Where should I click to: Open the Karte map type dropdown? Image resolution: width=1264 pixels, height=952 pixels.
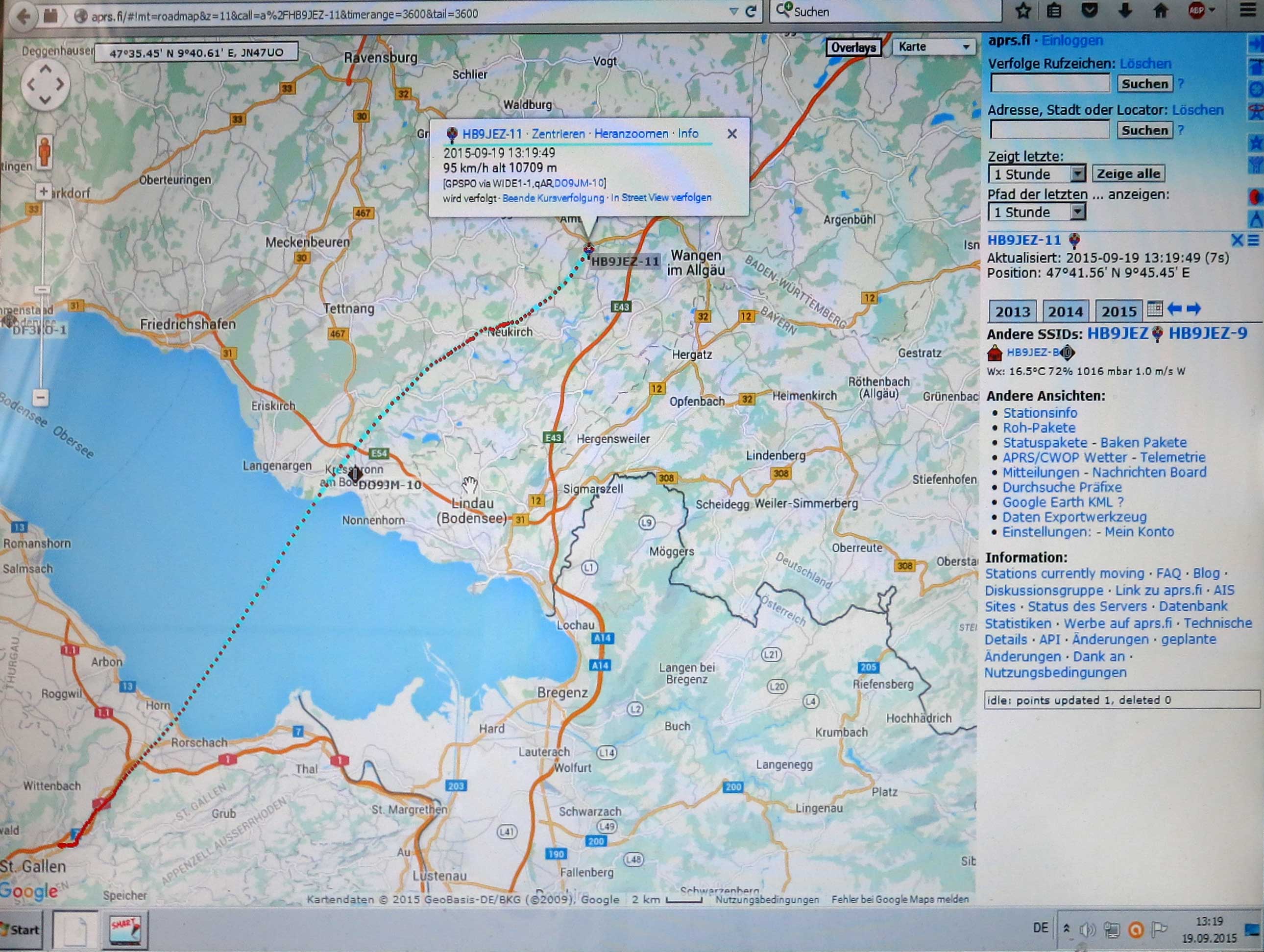933,47
